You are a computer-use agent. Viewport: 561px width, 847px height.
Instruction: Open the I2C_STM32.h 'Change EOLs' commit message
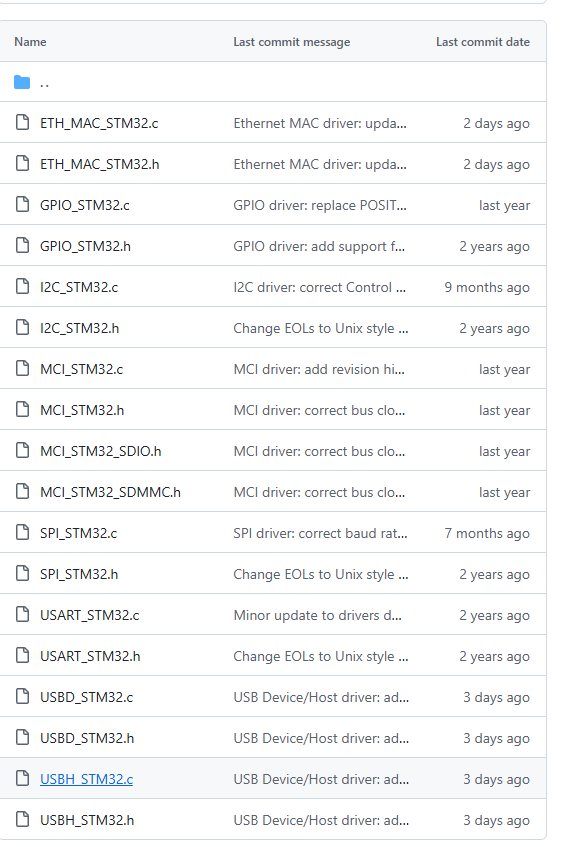pos(321,328)
